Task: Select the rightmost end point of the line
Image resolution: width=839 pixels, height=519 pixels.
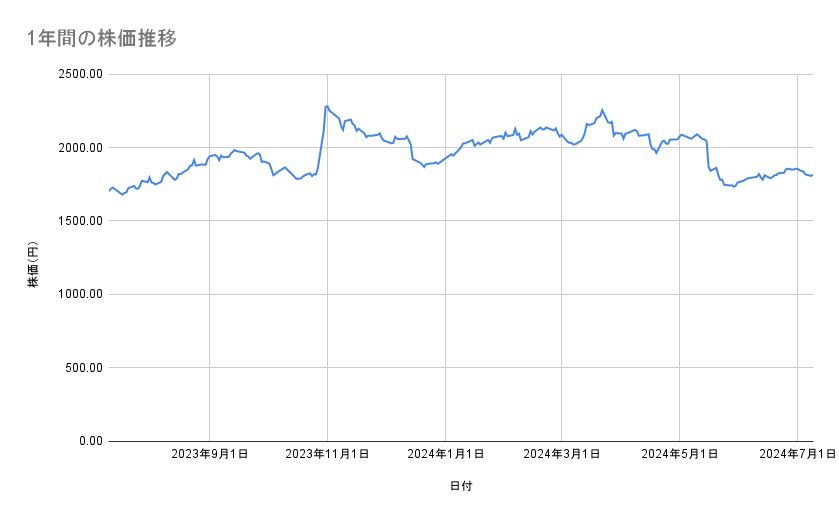Action: tap(813, 175)
